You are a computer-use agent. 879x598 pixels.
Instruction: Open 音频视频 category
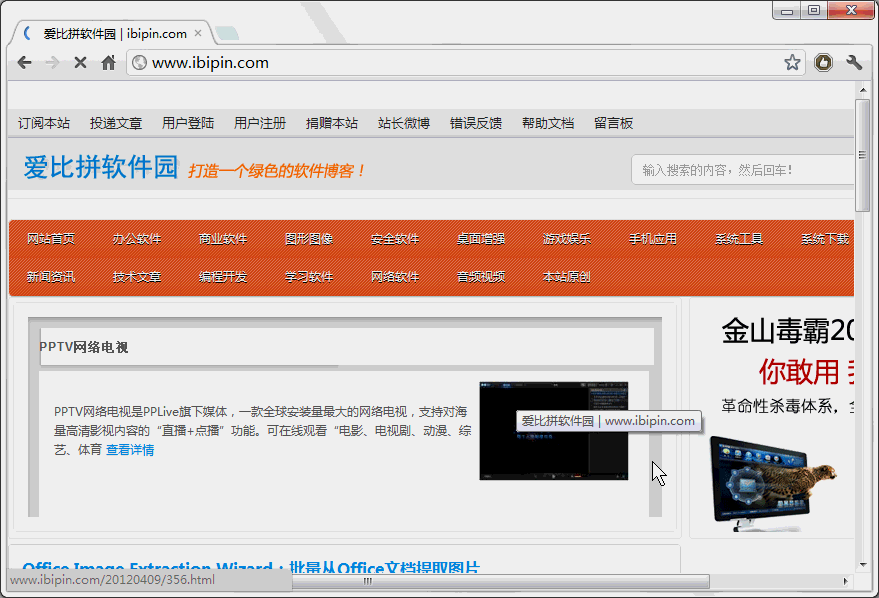click(481, 276)
